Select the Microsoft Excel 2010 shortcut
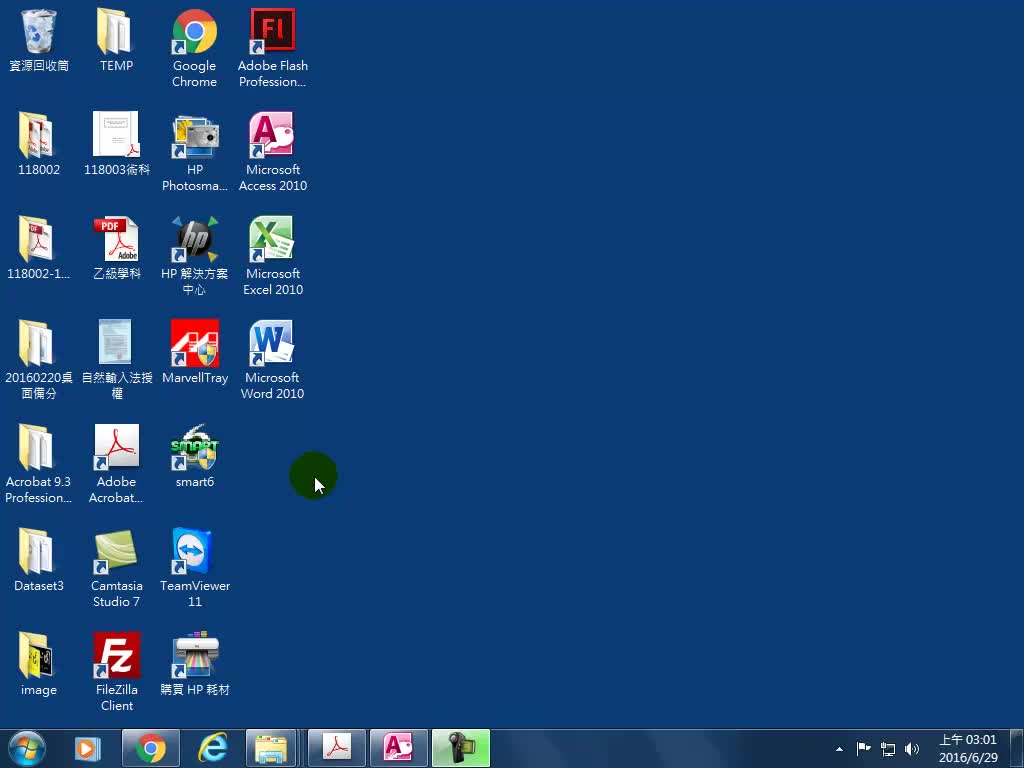The image size is (1024, 768). click(272, 241)
